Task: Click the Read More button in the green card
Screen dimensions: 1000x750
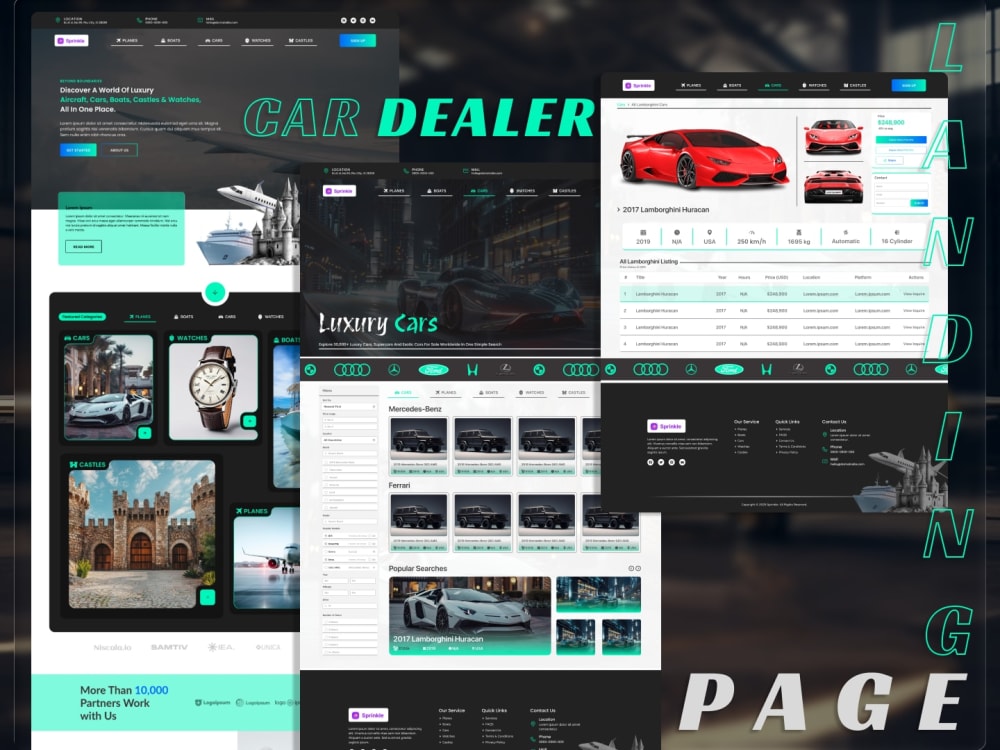Action: (84, 246)
